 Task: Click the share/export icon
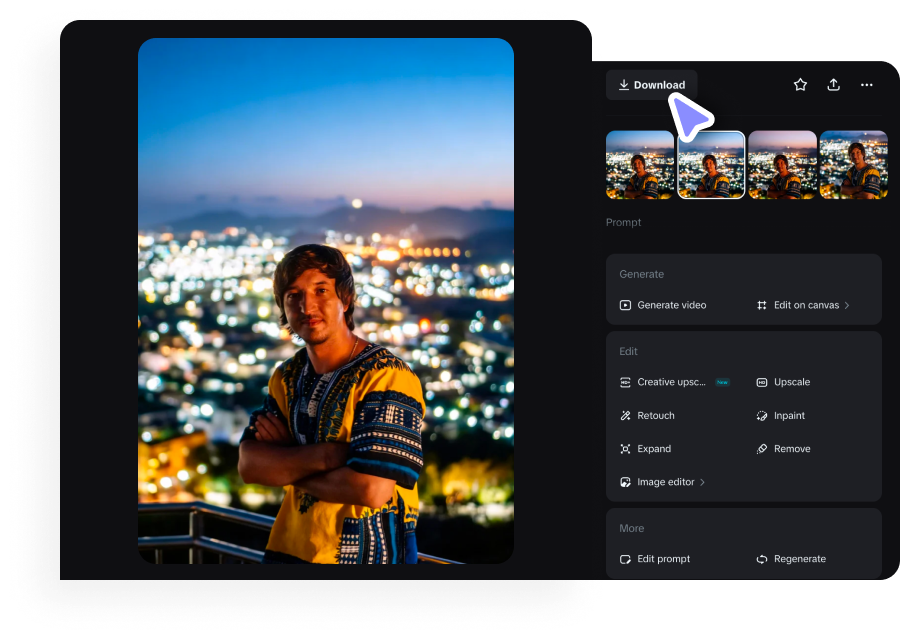click(833, 85)
